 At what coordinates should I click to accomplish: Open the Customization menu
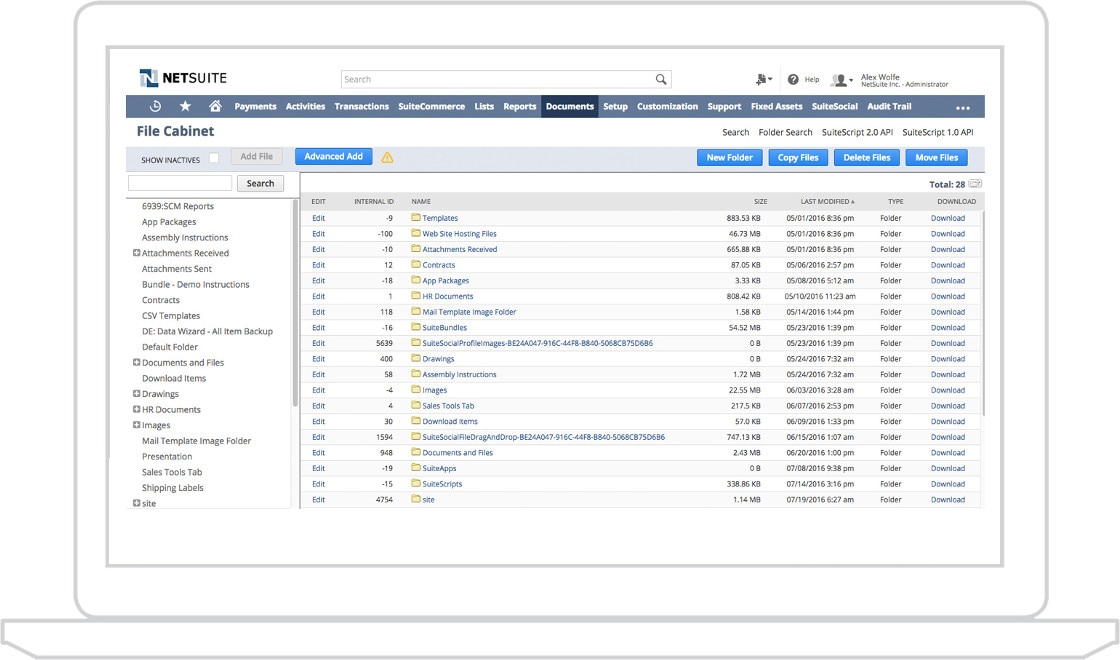pyautogui.click(x=667, y=107)
